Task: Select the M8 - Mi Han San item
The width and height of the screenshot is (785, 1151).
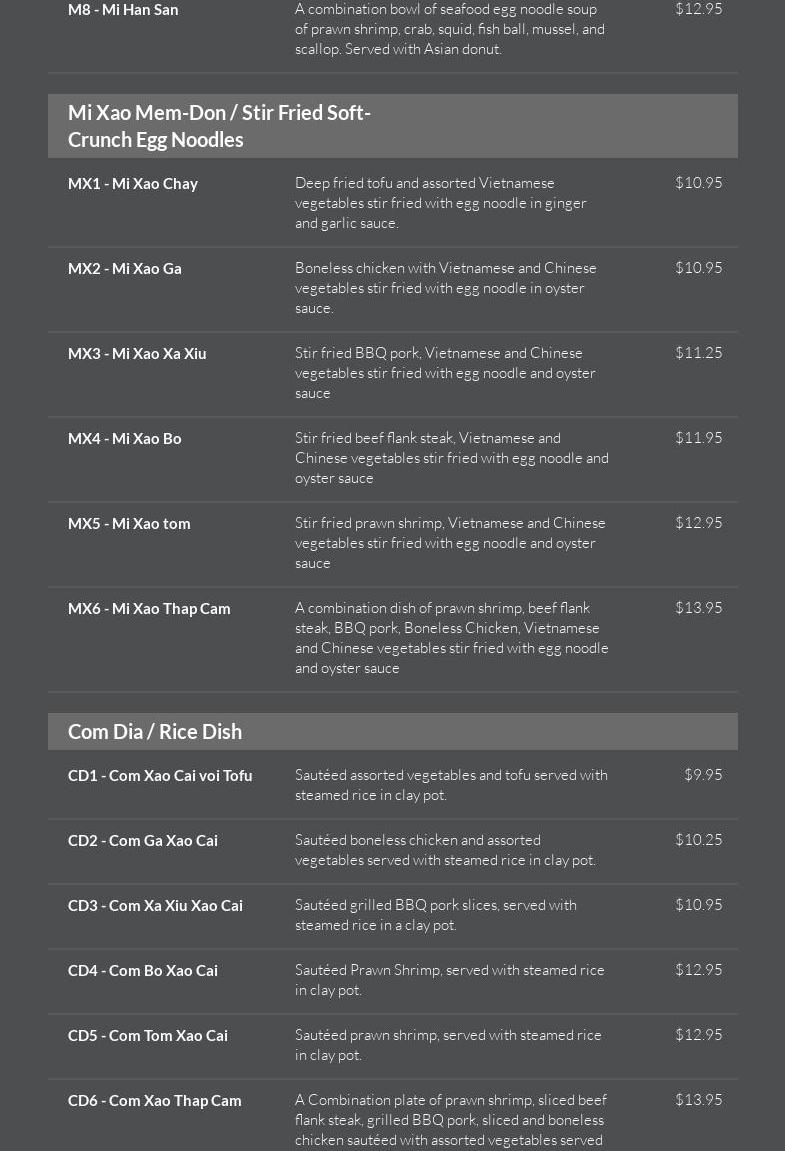Action: 123,10
